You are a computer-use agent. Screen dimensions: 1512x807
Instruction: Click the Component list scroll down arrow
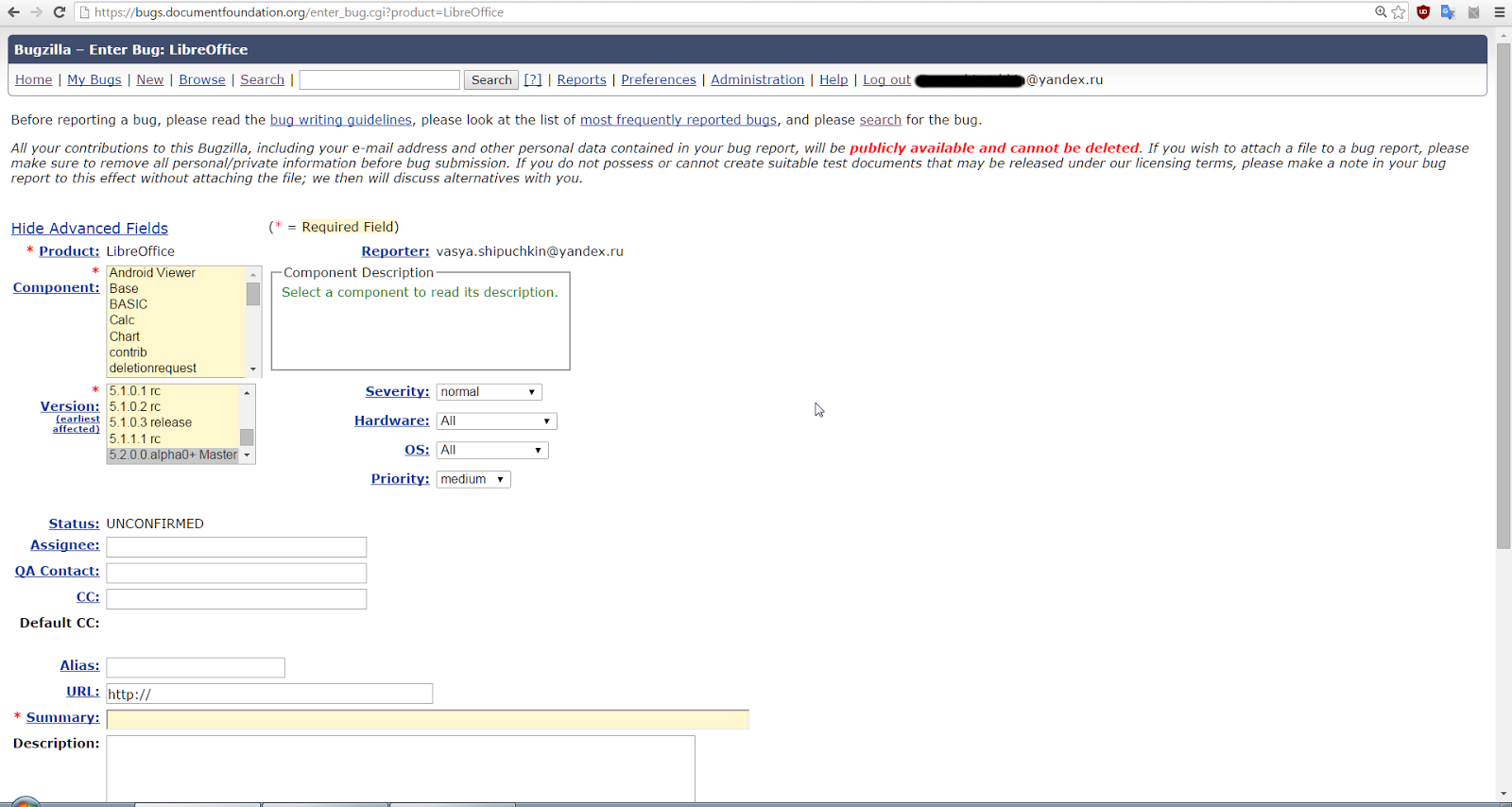click(x=253, y=369)
